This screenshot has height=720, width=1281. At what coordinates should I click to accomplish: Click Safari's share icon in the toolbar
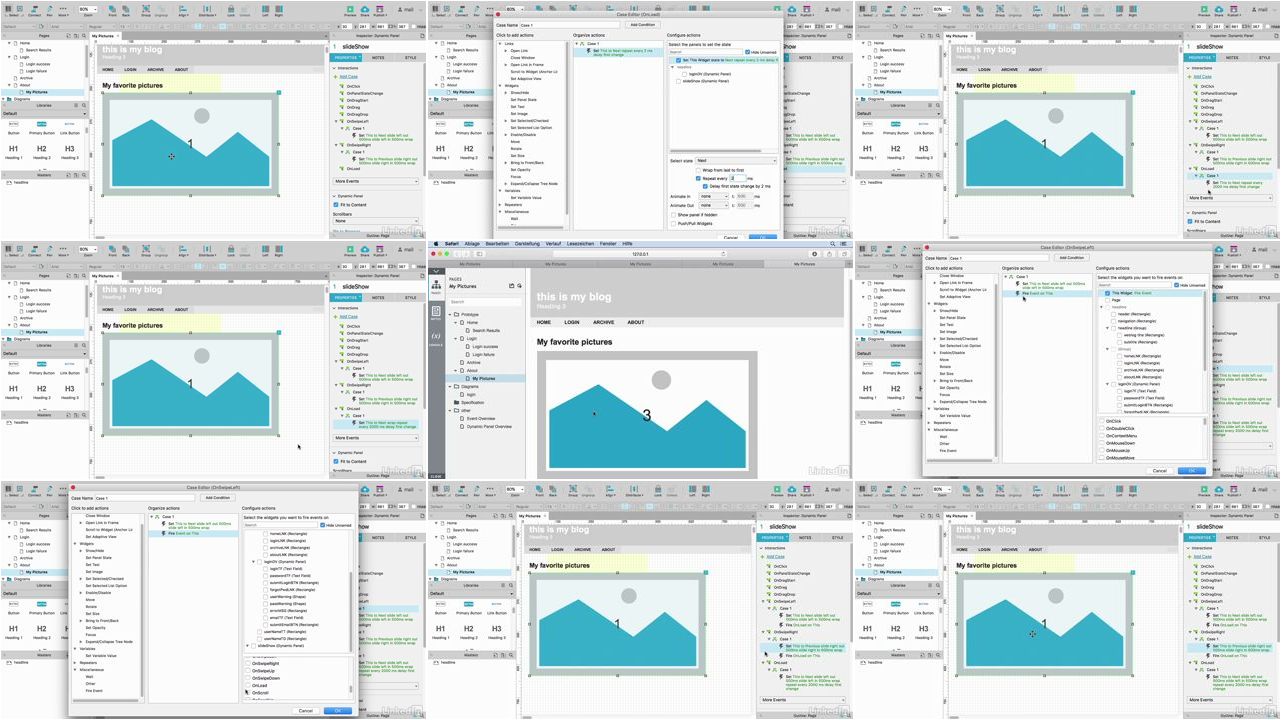click(x=829, y=254)
